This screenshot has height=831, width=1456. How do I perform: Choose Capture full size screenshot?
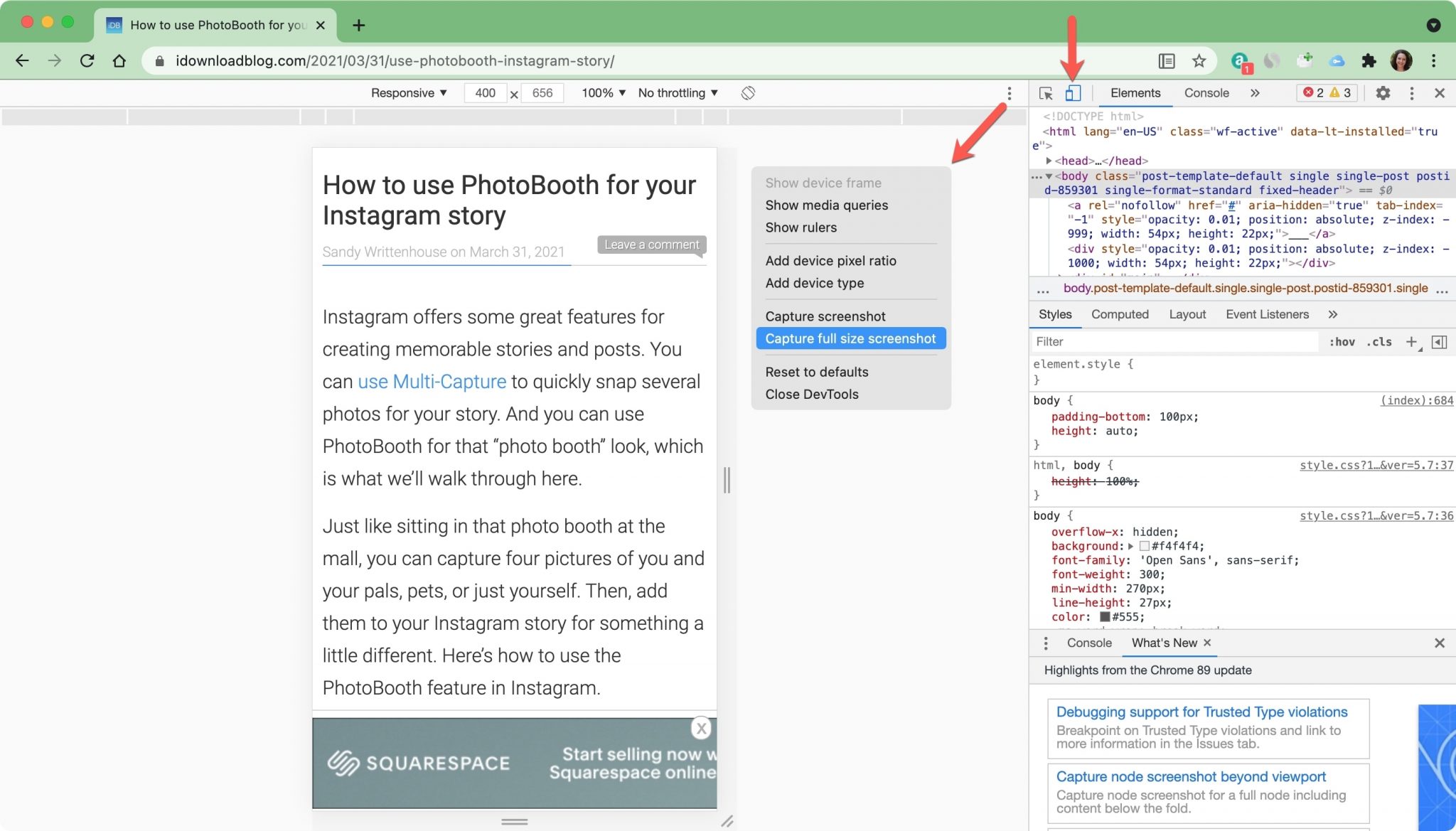[850, 338]
